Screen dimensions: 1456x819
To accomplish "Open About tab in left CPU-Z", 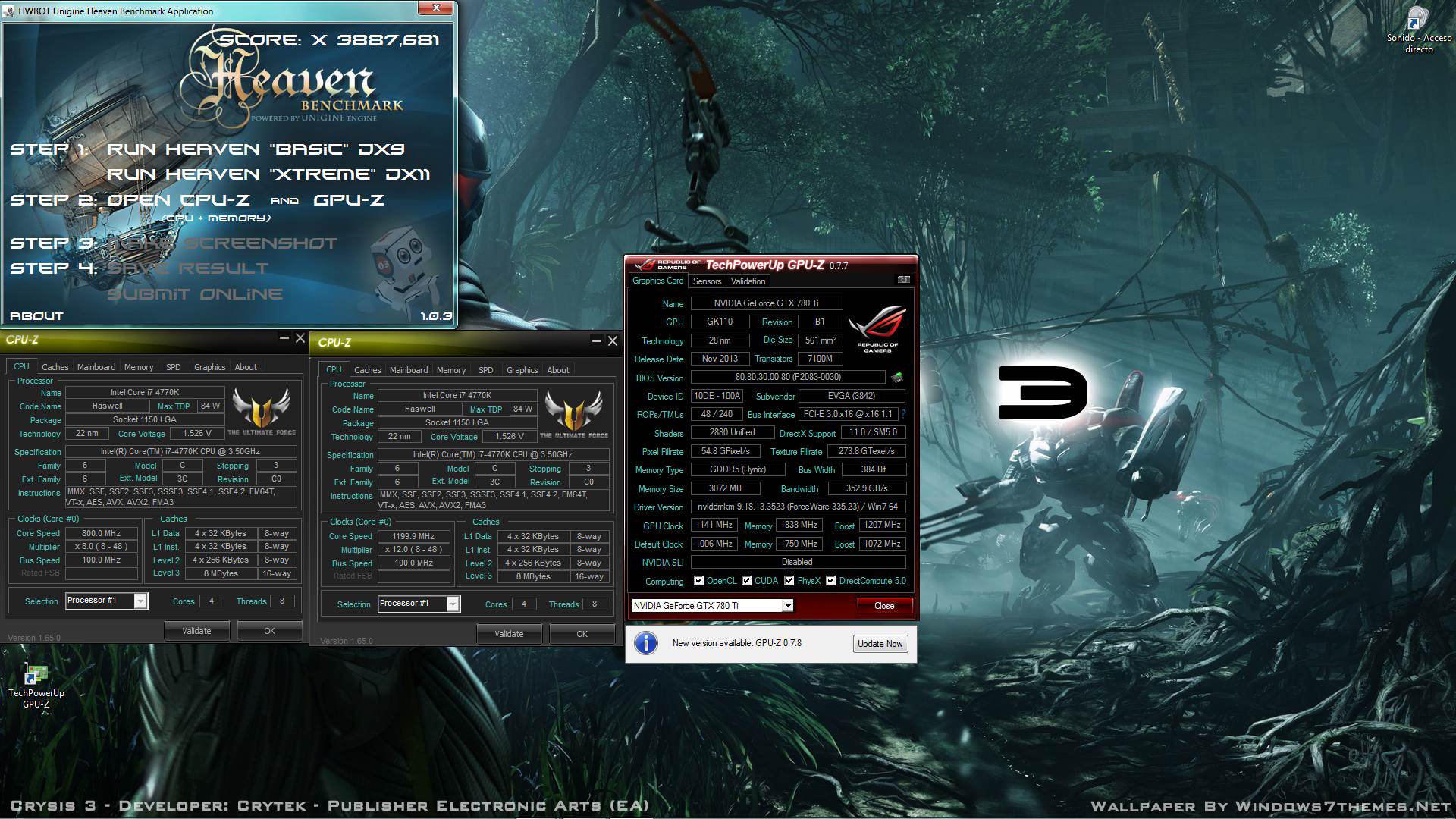I will 246,367.
